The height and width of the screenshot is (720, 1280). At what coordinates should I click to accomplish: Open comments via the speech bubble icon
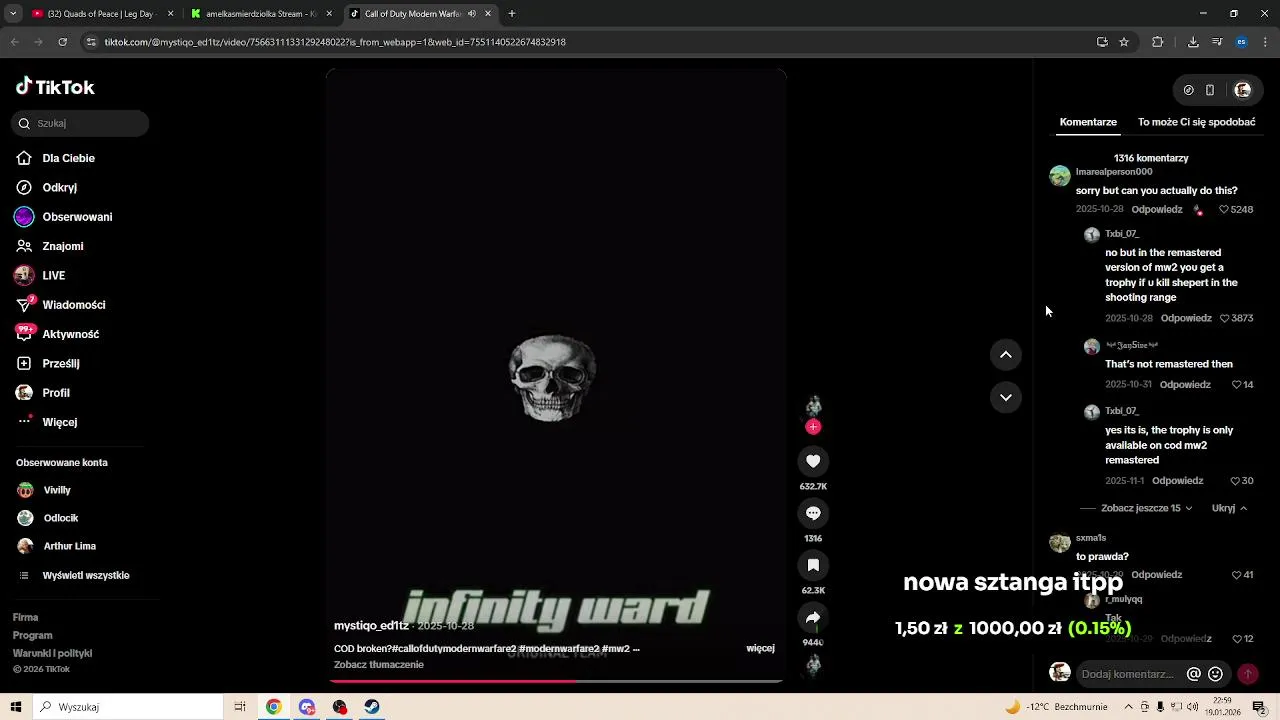pyautogui.click(x=813, y=513)
